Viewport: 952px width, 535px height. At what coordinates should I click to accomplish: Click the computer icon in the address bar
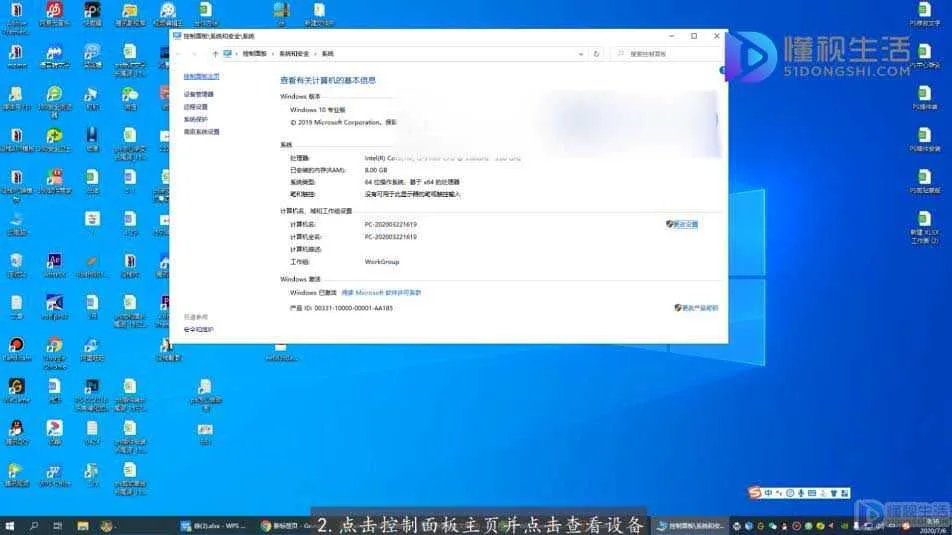(228, 53)
